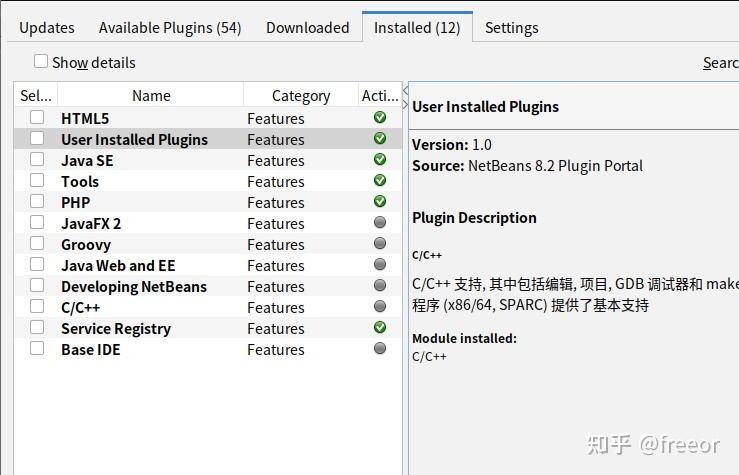Open the Downloaded tab

pyautogui.click(x=307, y=28)
